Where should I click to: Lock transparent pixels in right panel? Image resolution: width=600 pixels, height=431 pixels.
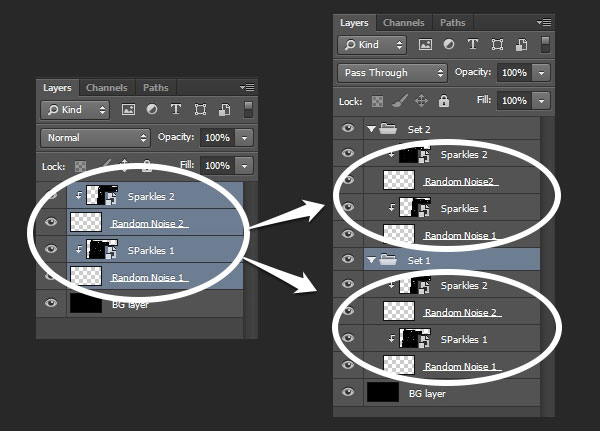(377, 101)
